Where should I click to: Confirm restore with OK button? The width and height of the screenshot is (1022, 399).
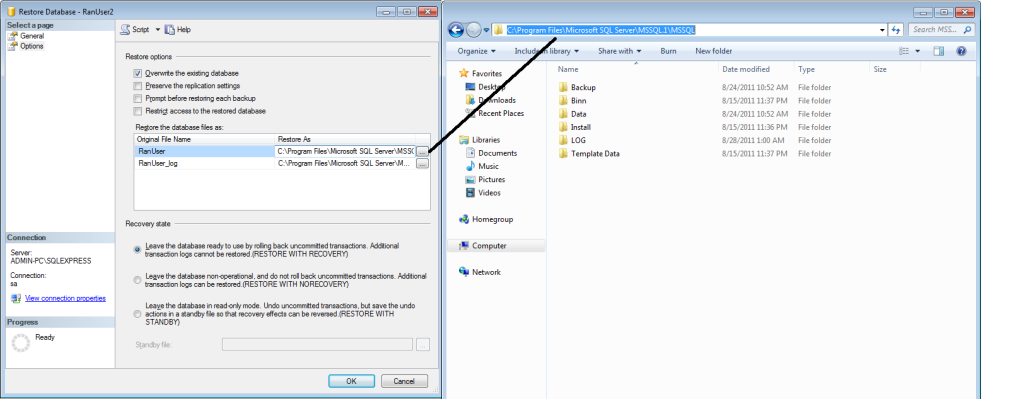click(351, 381)
